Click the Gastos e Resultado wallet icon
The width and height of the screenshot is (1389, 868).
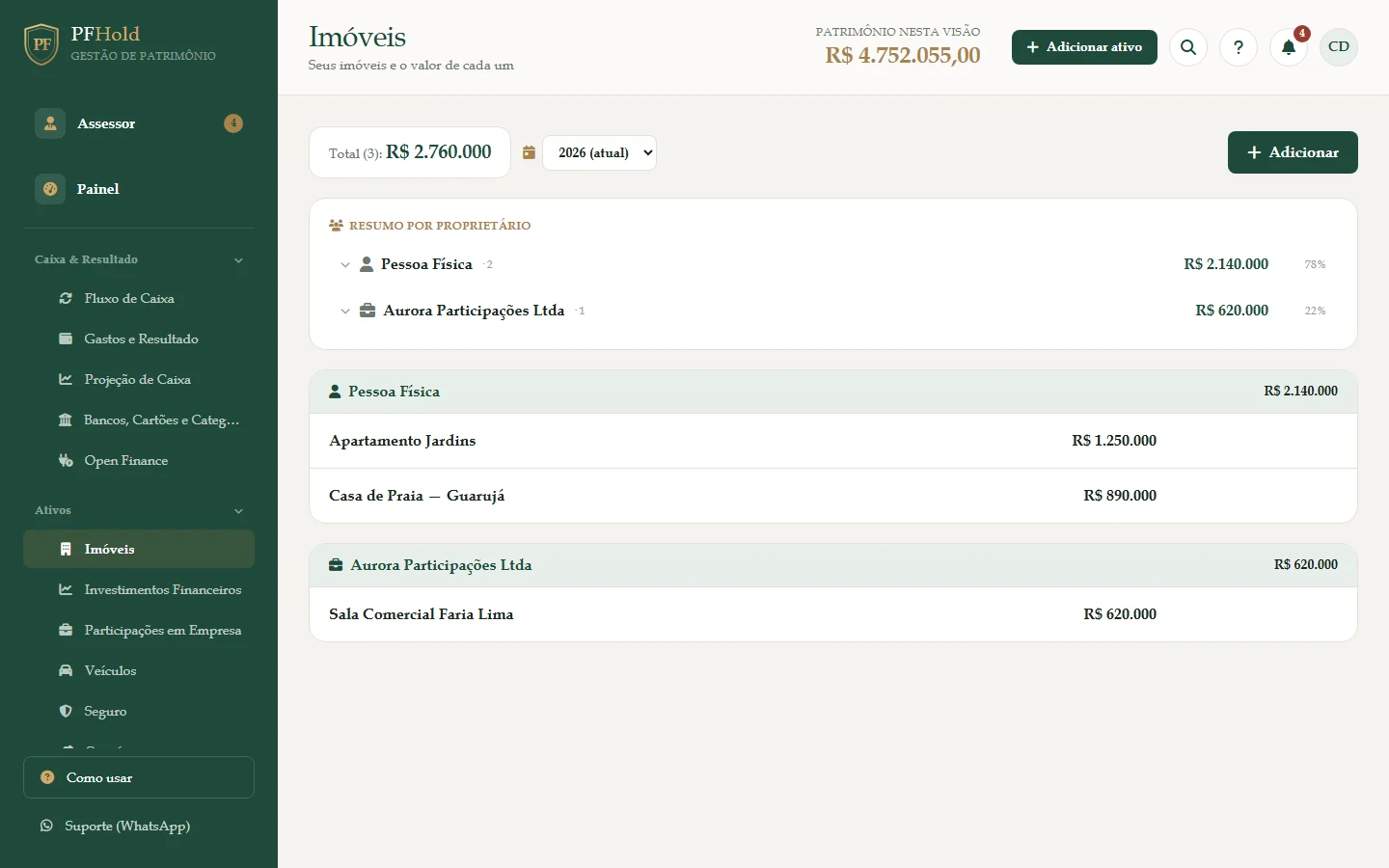point(66,339)
